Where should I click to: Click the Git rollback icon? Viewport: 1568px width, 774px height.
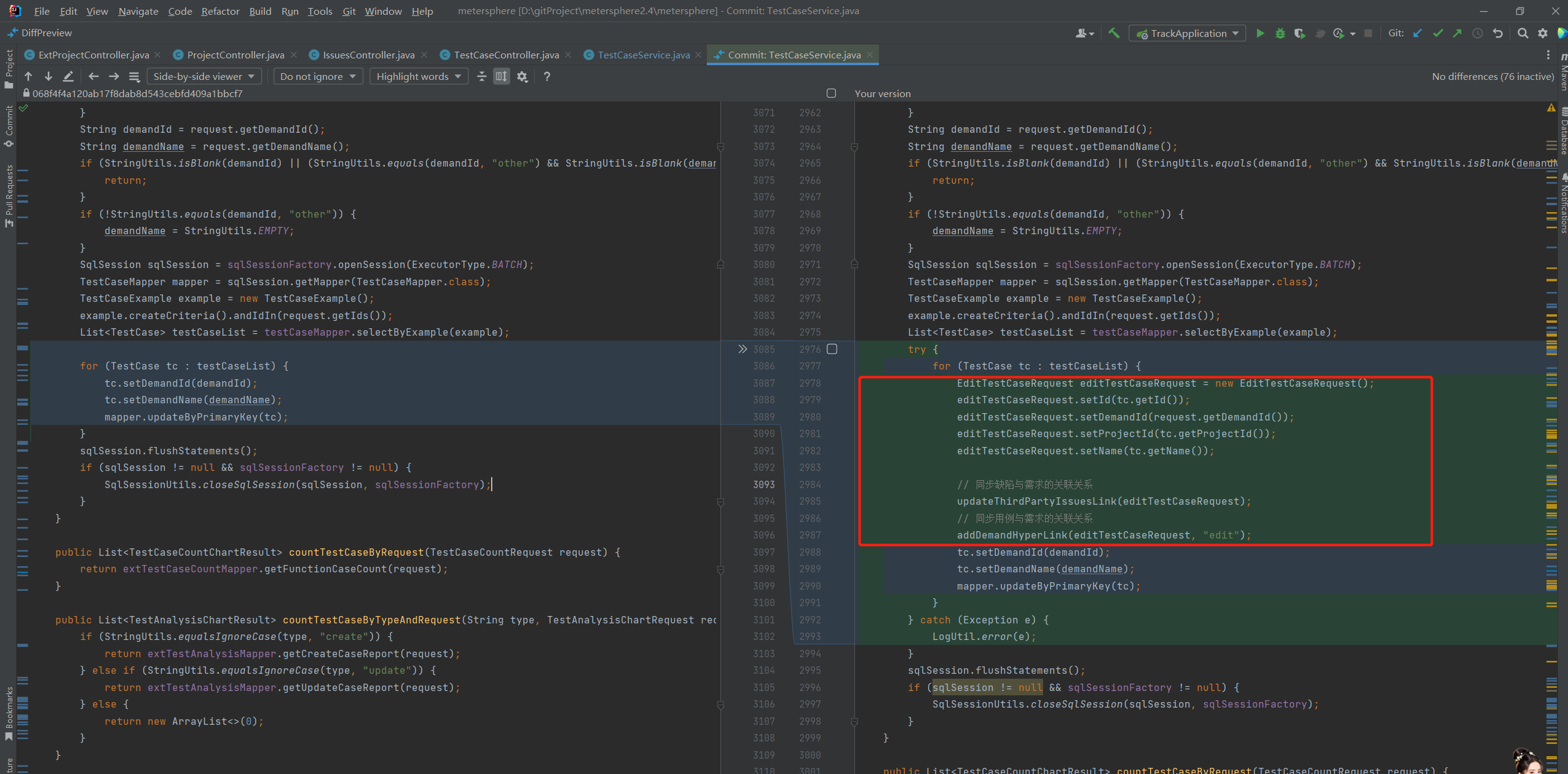pyautogui.click(x=1498, y=33)
